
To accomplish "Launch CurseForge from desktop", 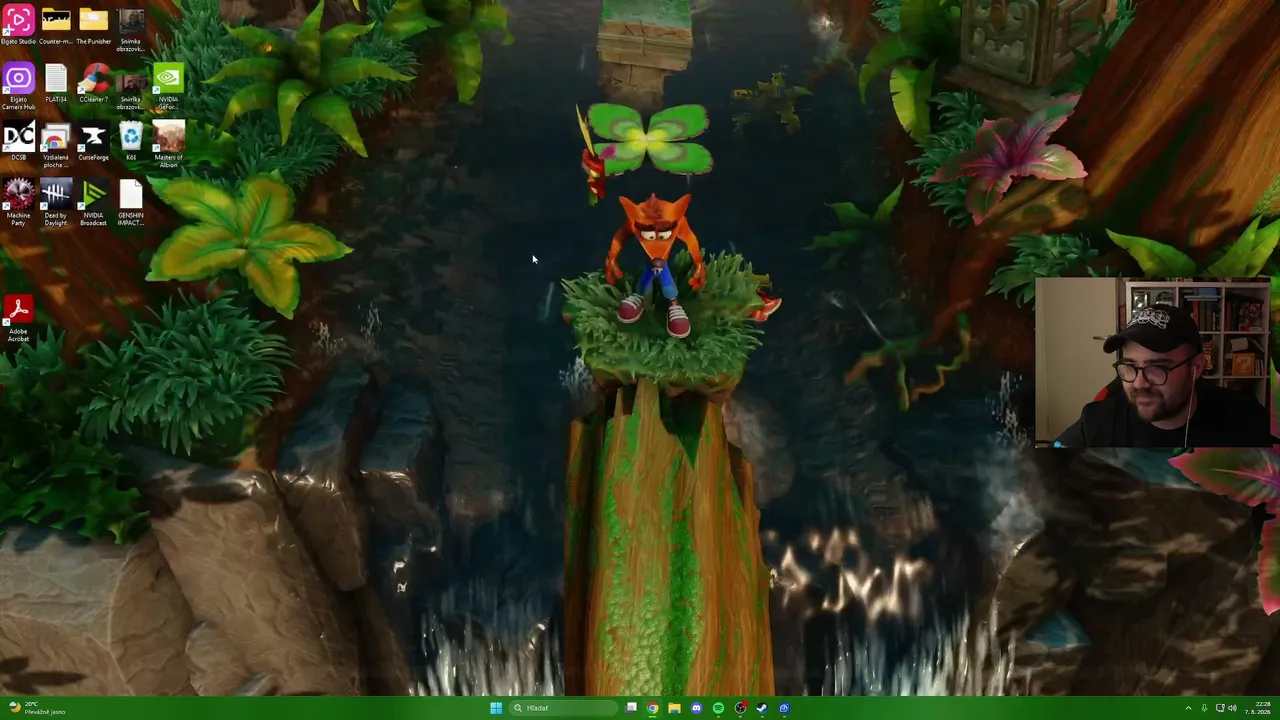I will (x=93, y=142).
